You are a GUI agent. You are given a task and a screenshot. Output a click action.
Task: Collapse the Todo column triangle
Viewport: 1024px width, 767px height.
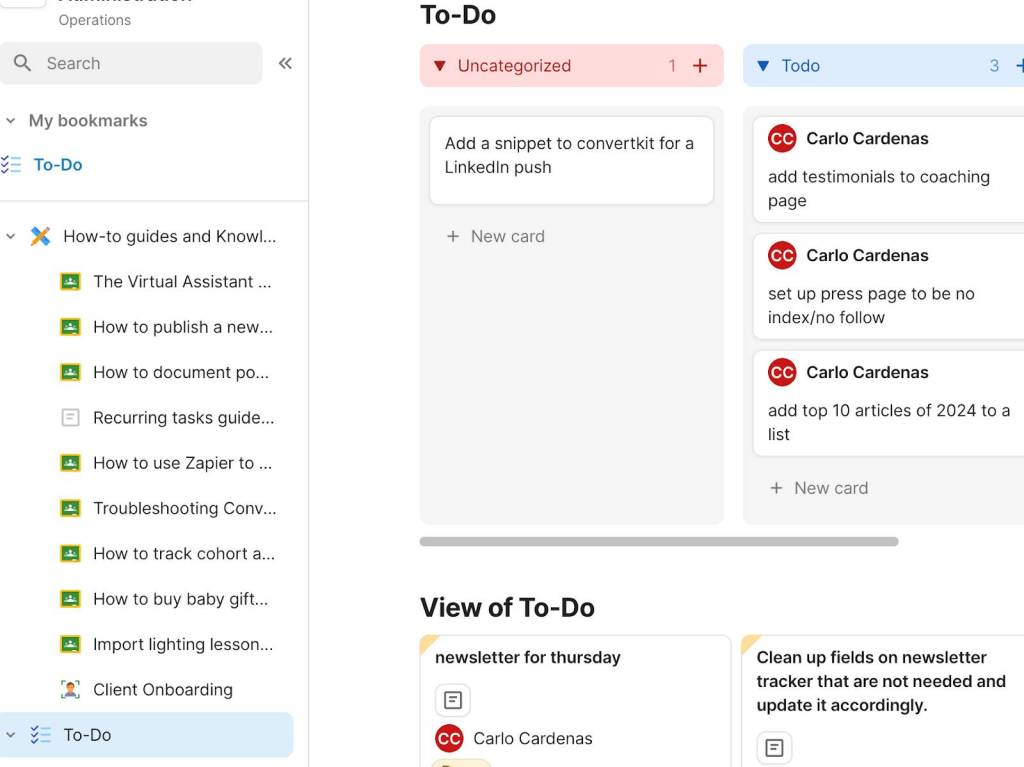[763, 65]
